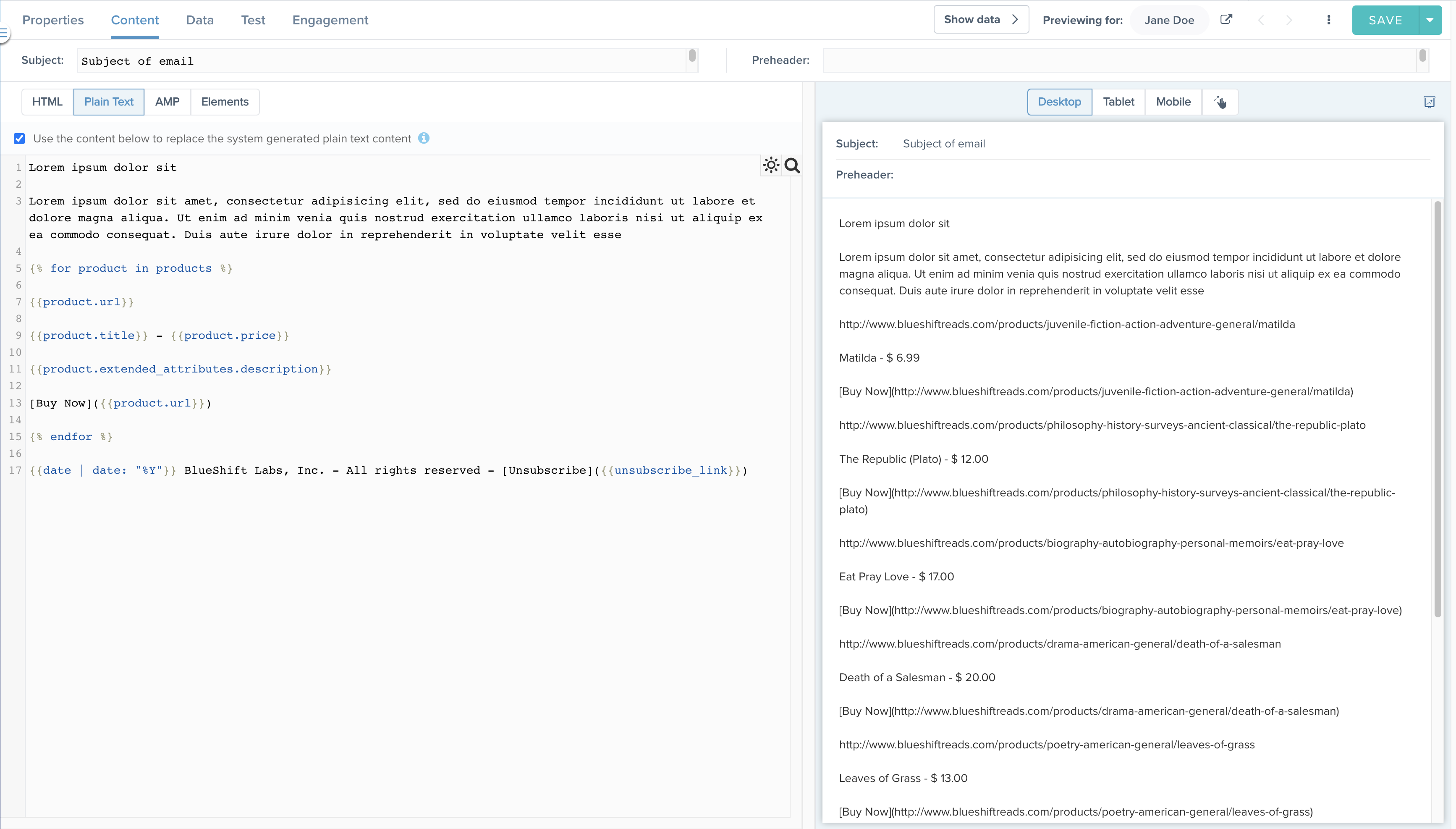
Task: Uncheck the replace system generated plain text option
Action: 19,138
